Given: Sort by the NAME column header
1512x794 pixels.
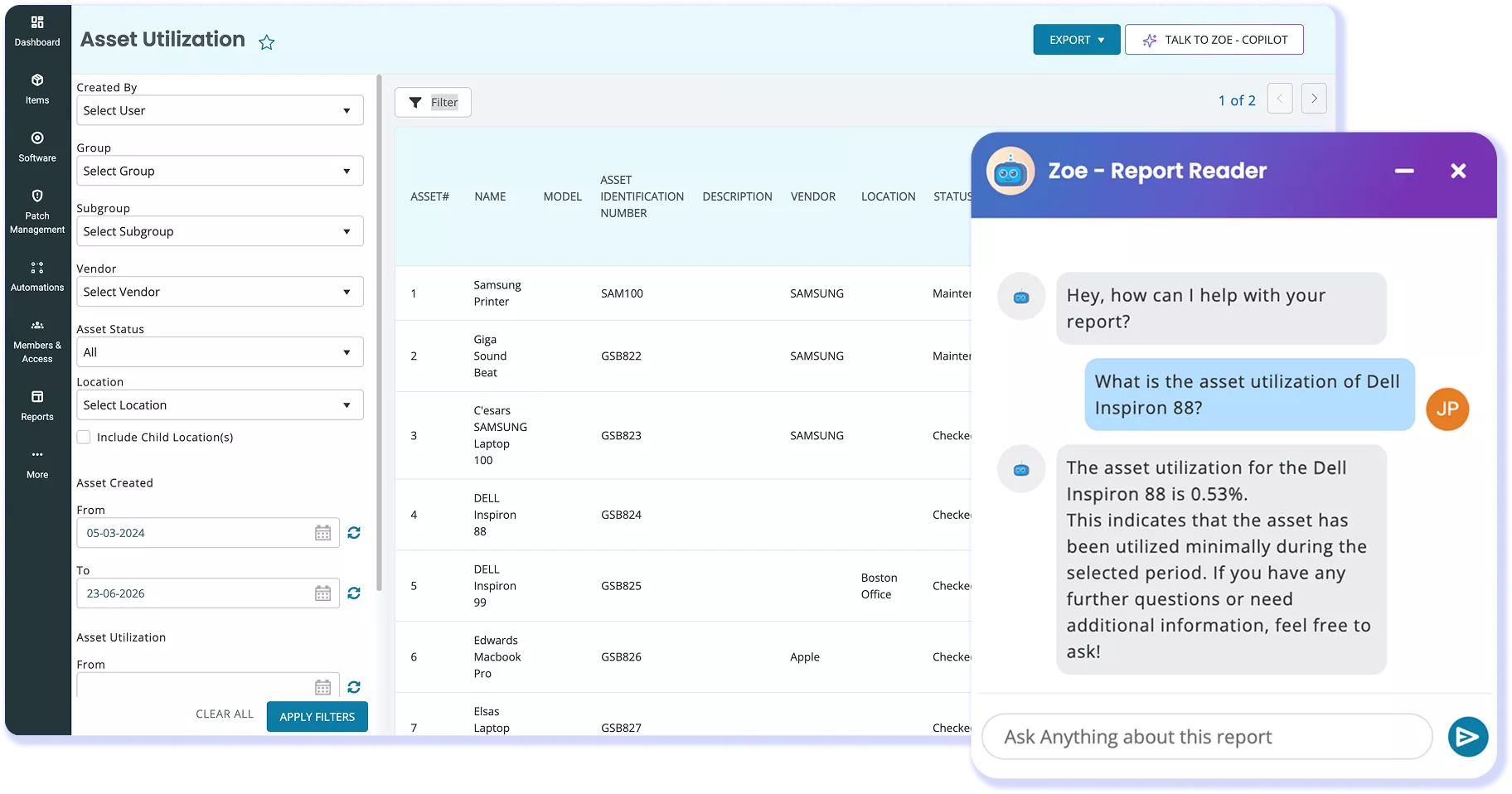Looking at the screenshot, I should coord(490,196).
